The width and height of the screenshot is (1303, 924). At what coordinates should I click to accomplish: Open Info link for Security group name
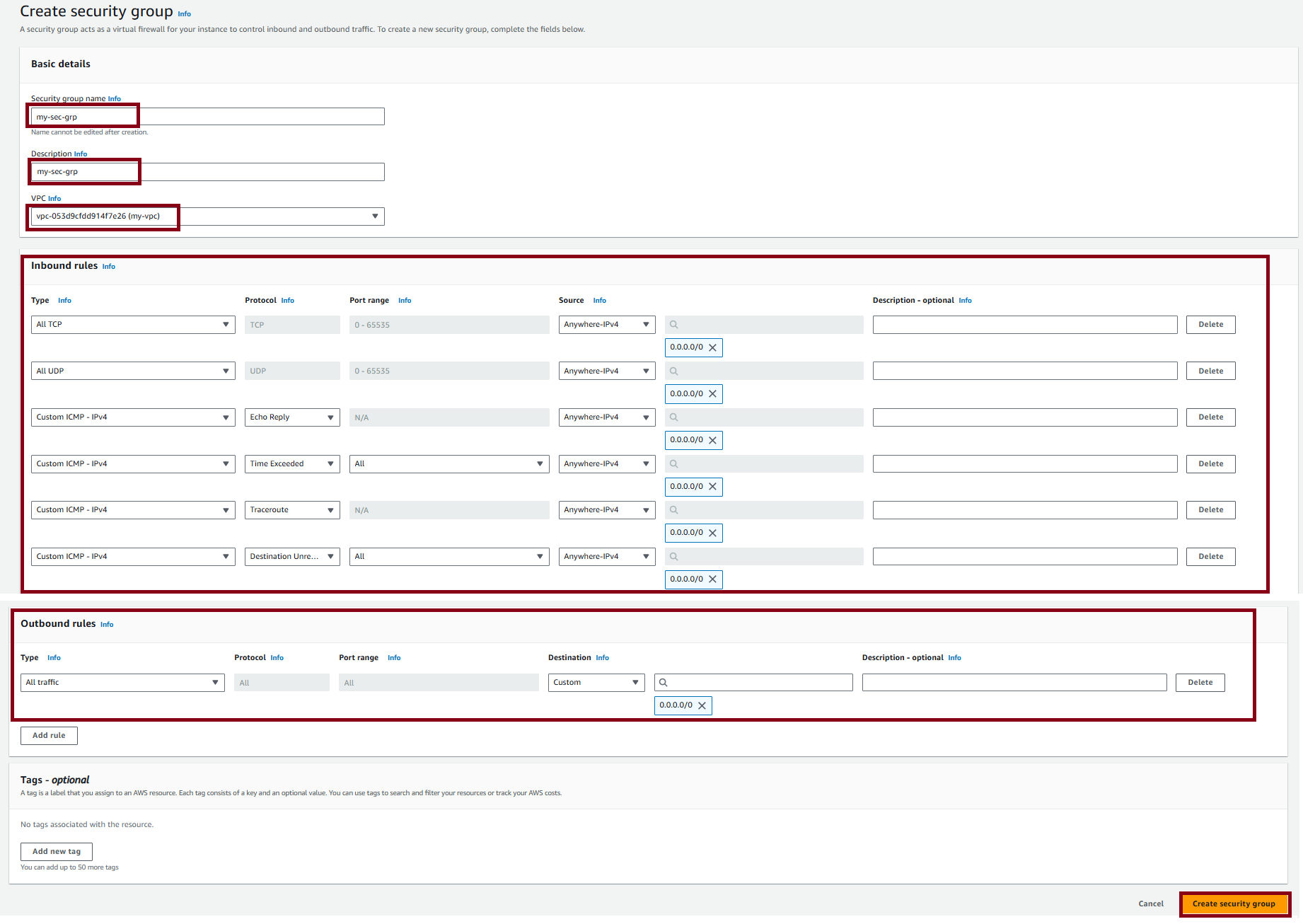tap(115, 99)
